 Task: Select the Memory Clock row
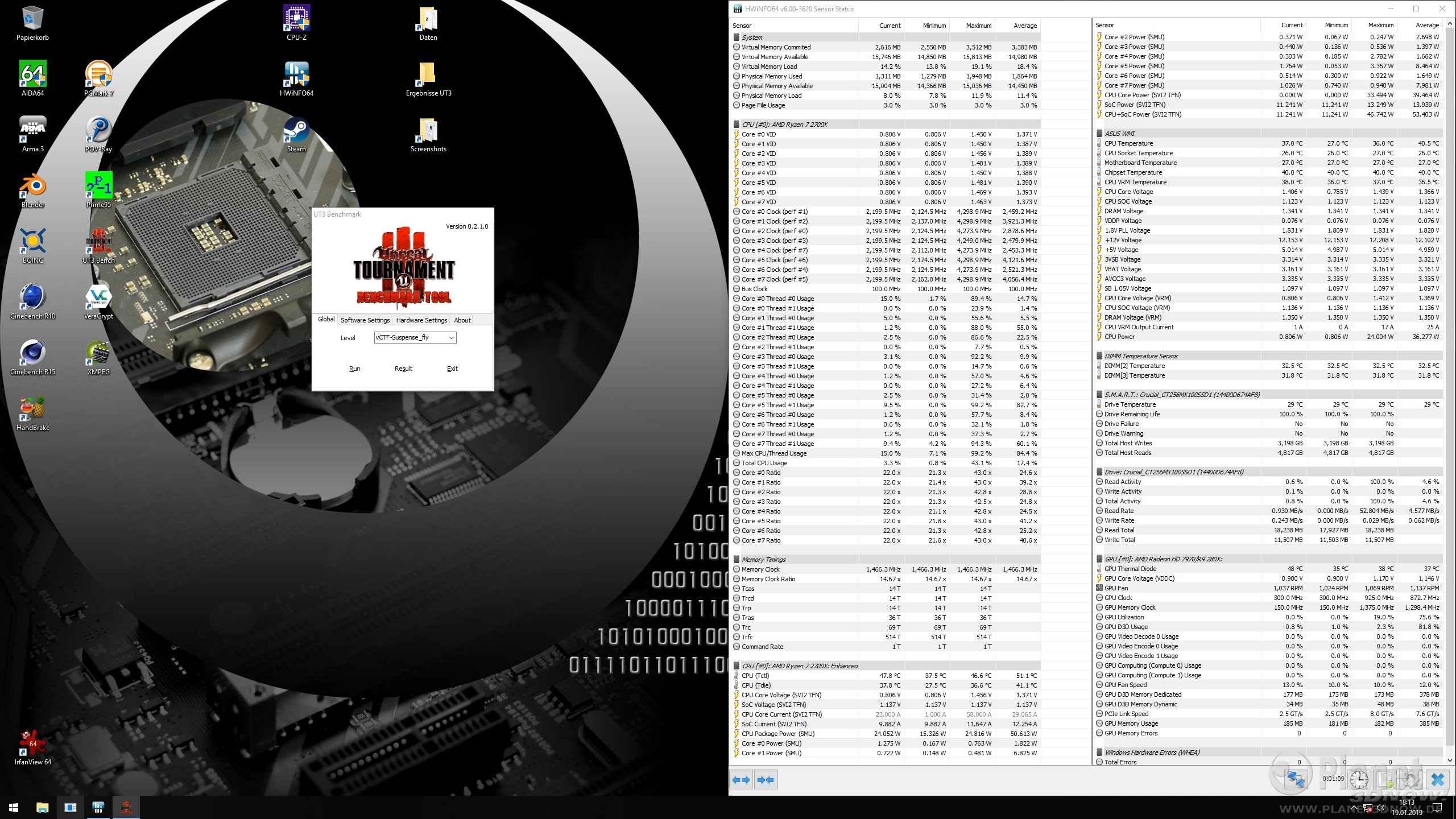(x=886, y=569)
